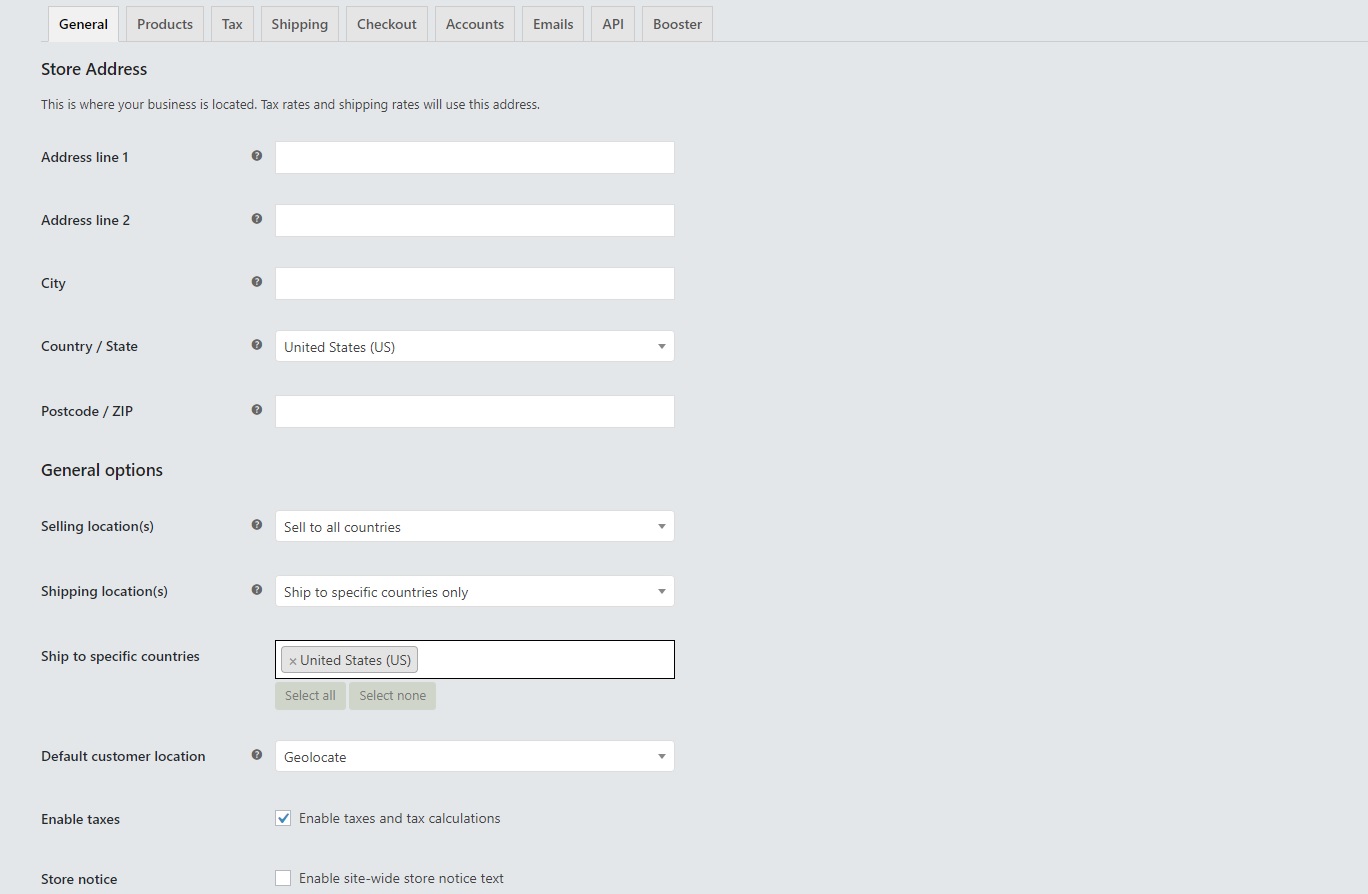Go to the Accounts tab
This screenshot has height=894, width=1368.
point(475,24)
